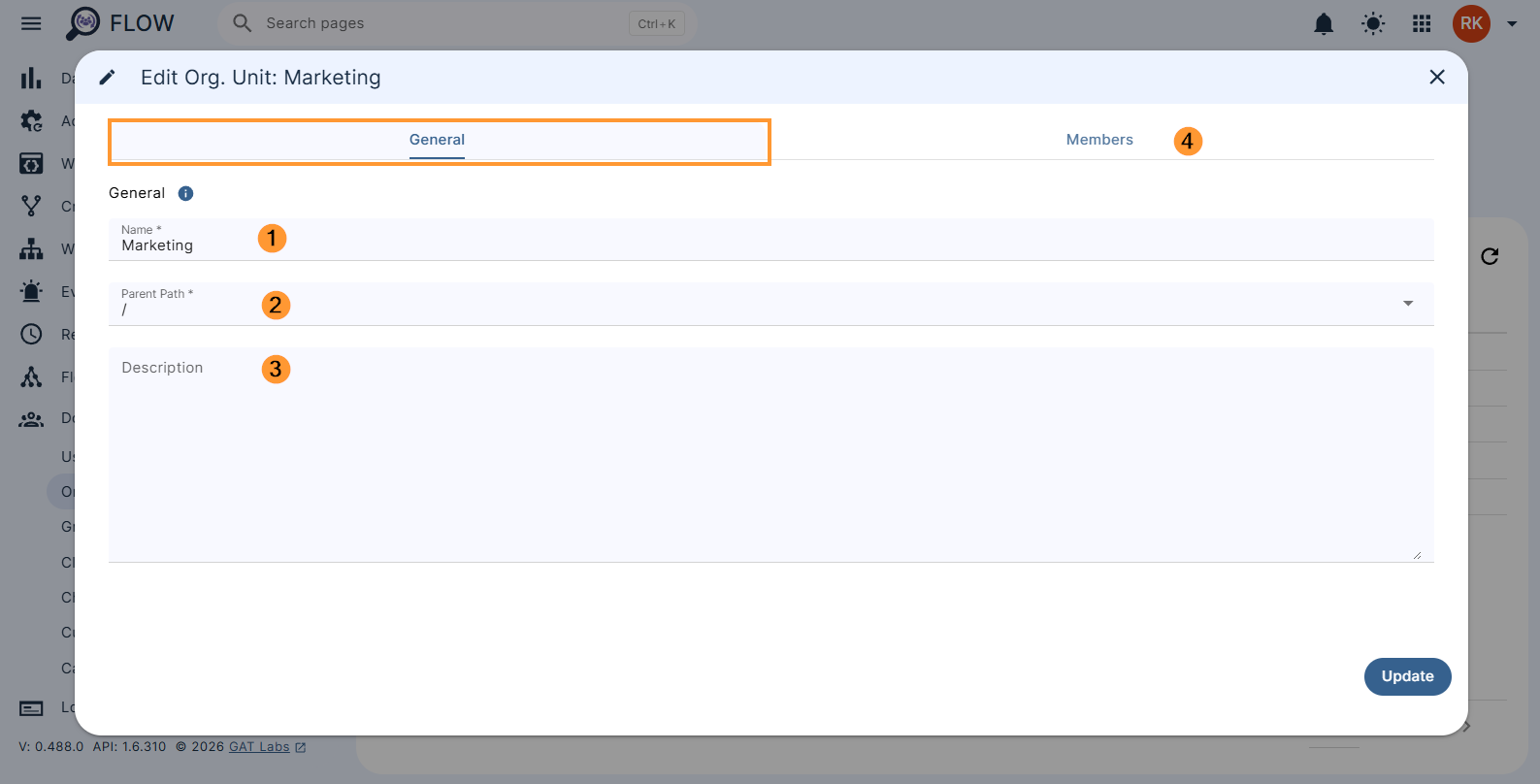Show the General section info icon
Viewport: 1540px width, 784px height.
(x=185, y=193)
